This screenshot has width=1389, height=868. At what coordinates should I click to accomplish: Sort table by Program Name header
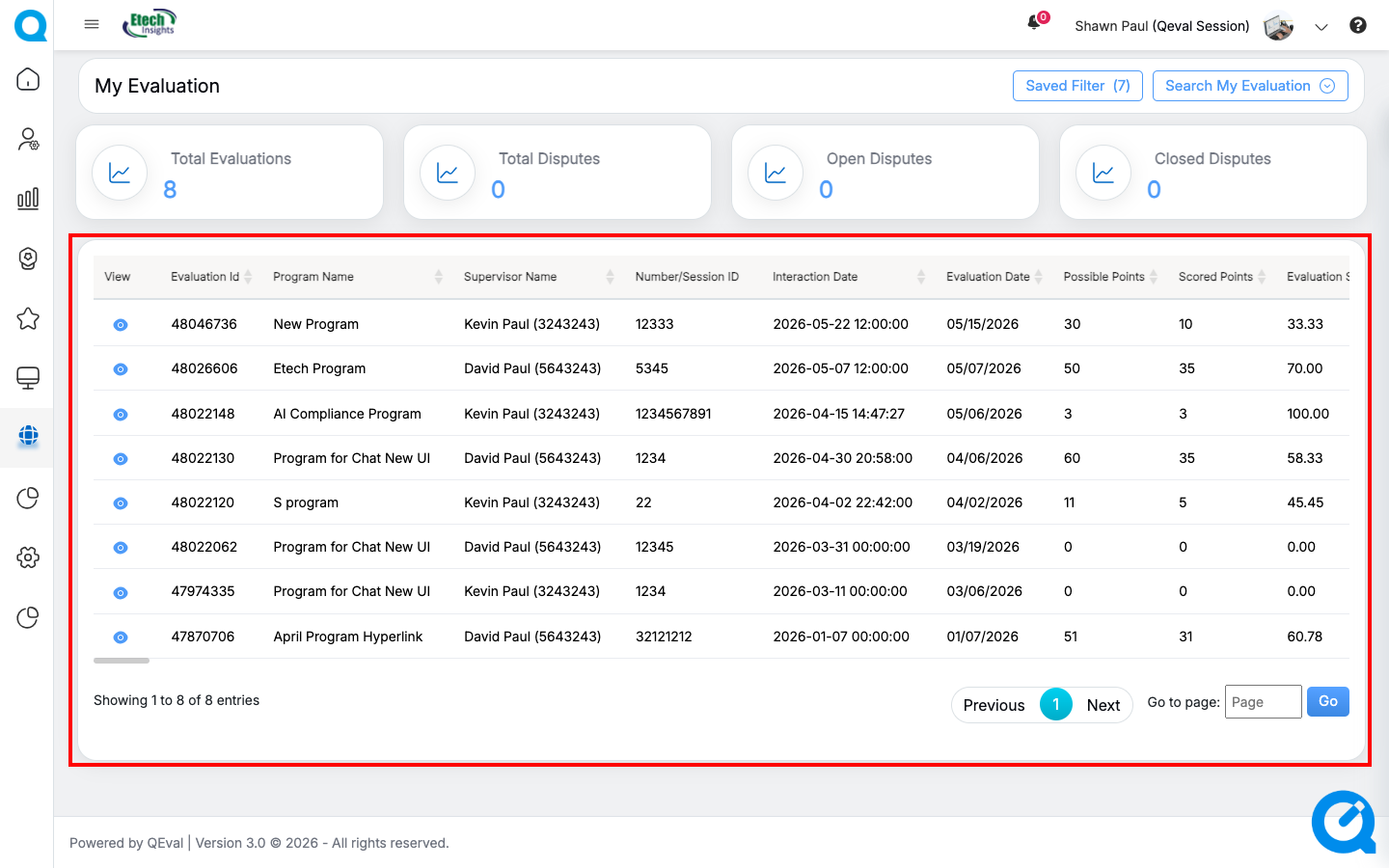tap(357, 277)
